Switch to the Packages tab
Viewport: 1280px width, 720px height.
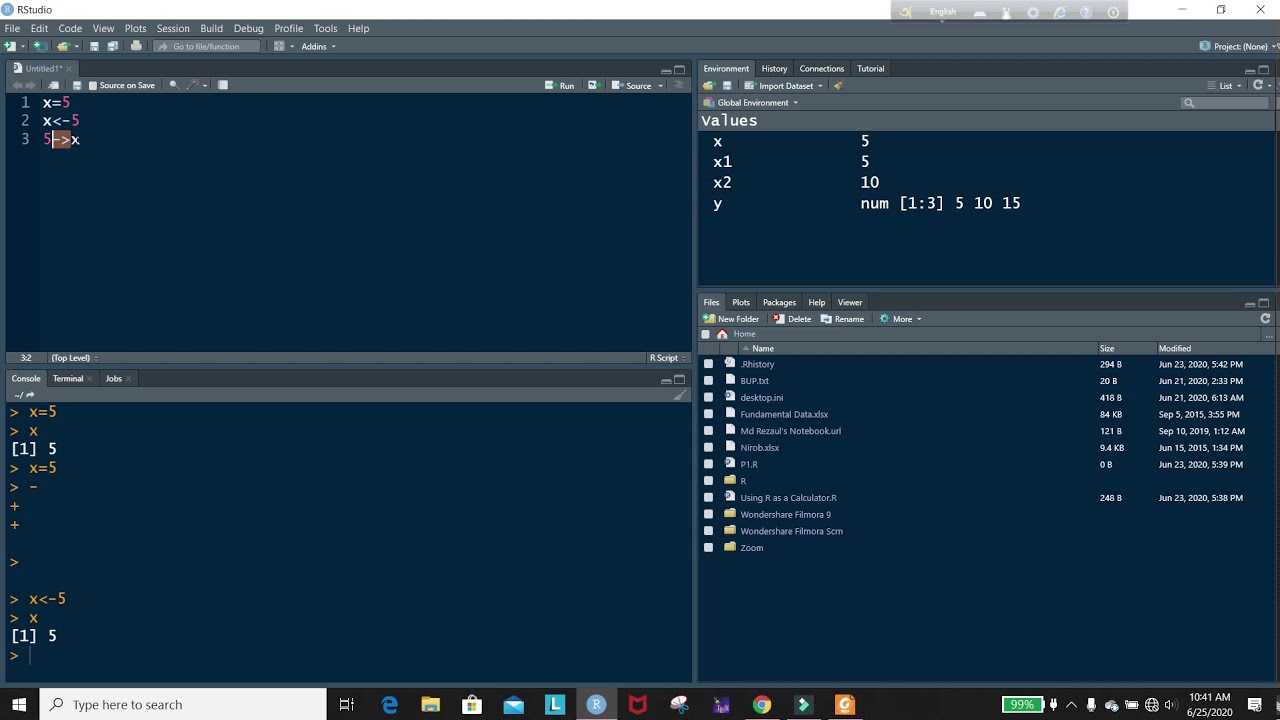click(x=779, y=302)
